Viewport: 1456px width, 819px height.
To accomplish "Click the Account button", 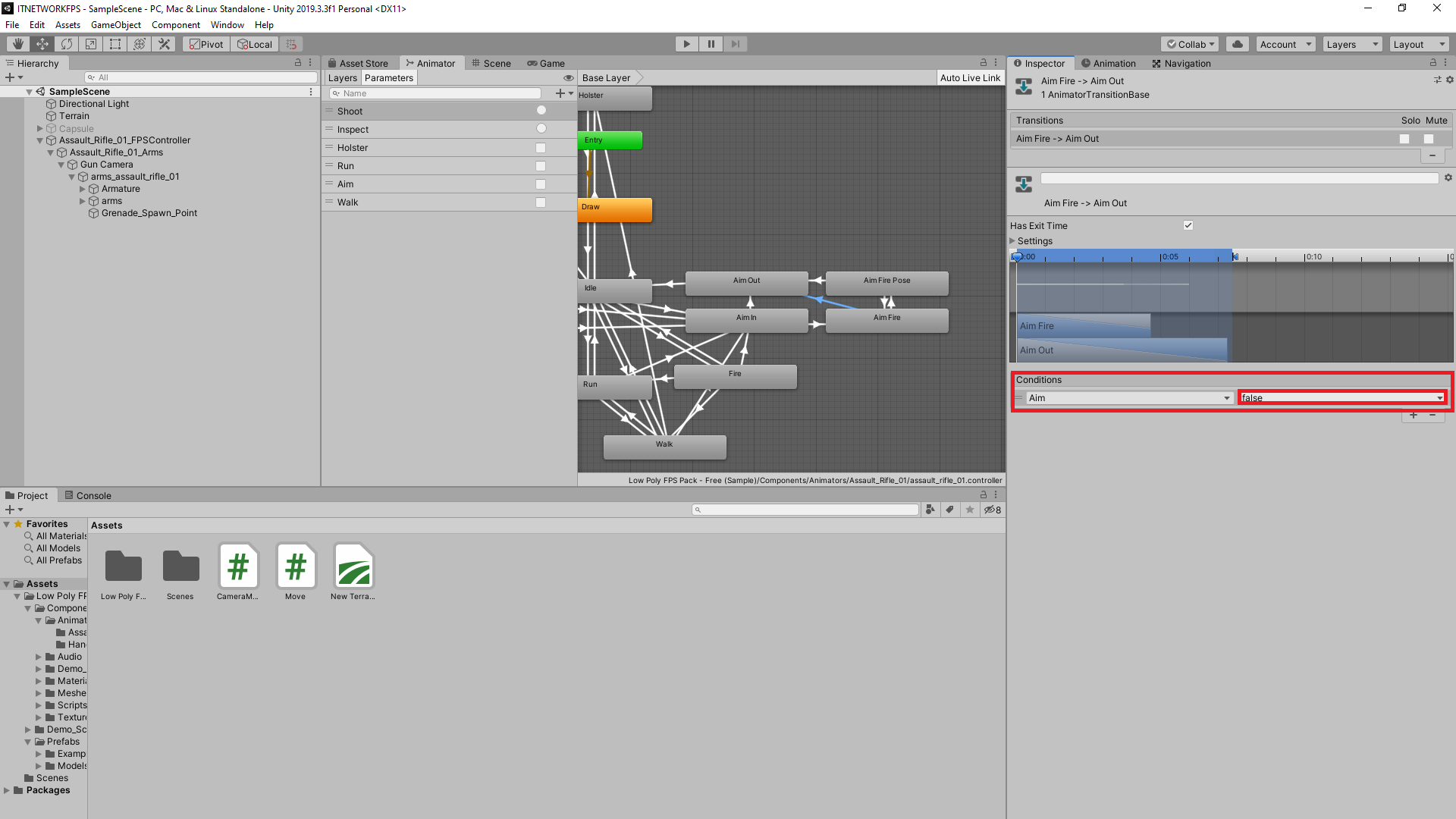I will 1285,43.
